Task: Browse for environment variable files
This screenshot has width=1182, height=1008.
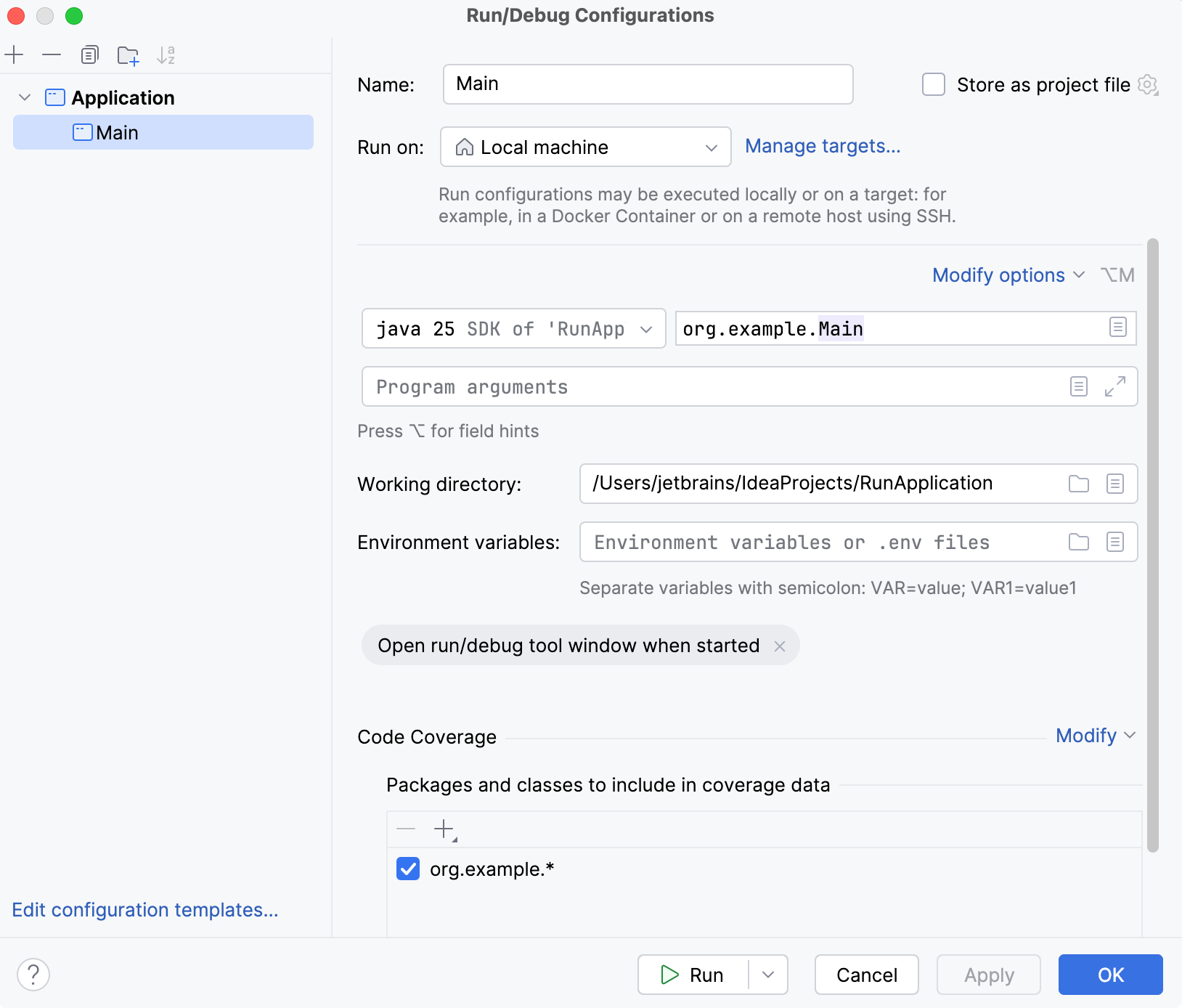Action: (1078, 542)
